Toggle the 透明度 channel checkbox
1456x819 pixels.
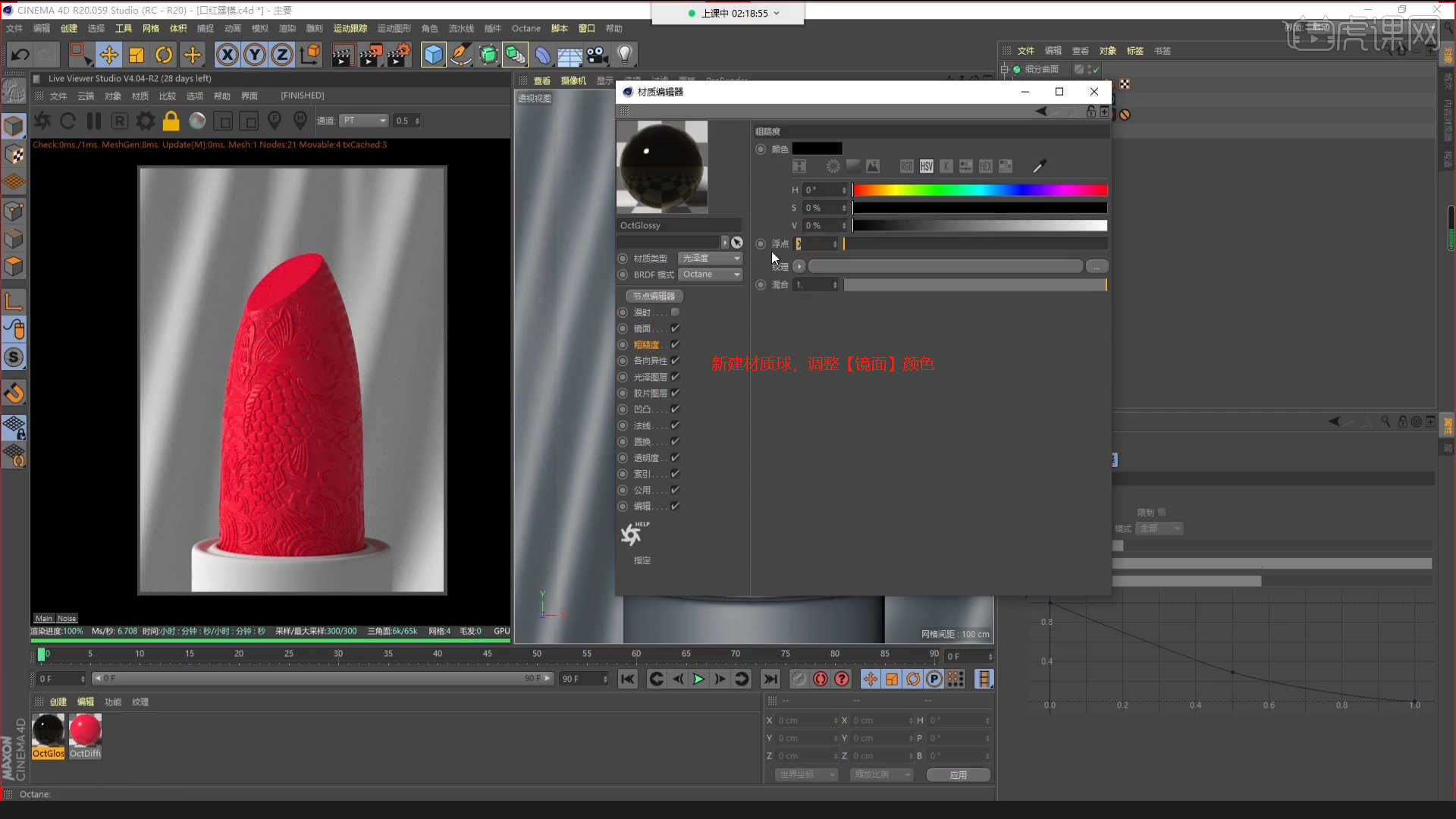[675, 457]
